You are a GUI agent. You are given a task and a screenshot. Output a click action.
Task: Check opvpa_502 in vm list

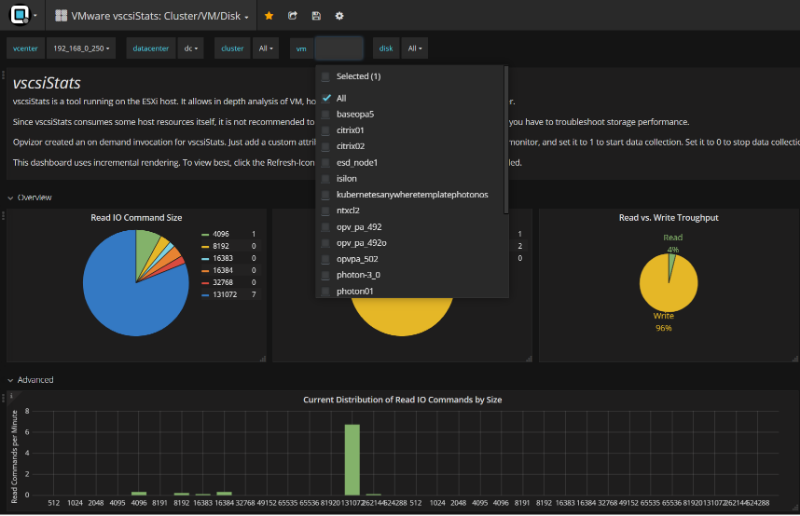326,259
